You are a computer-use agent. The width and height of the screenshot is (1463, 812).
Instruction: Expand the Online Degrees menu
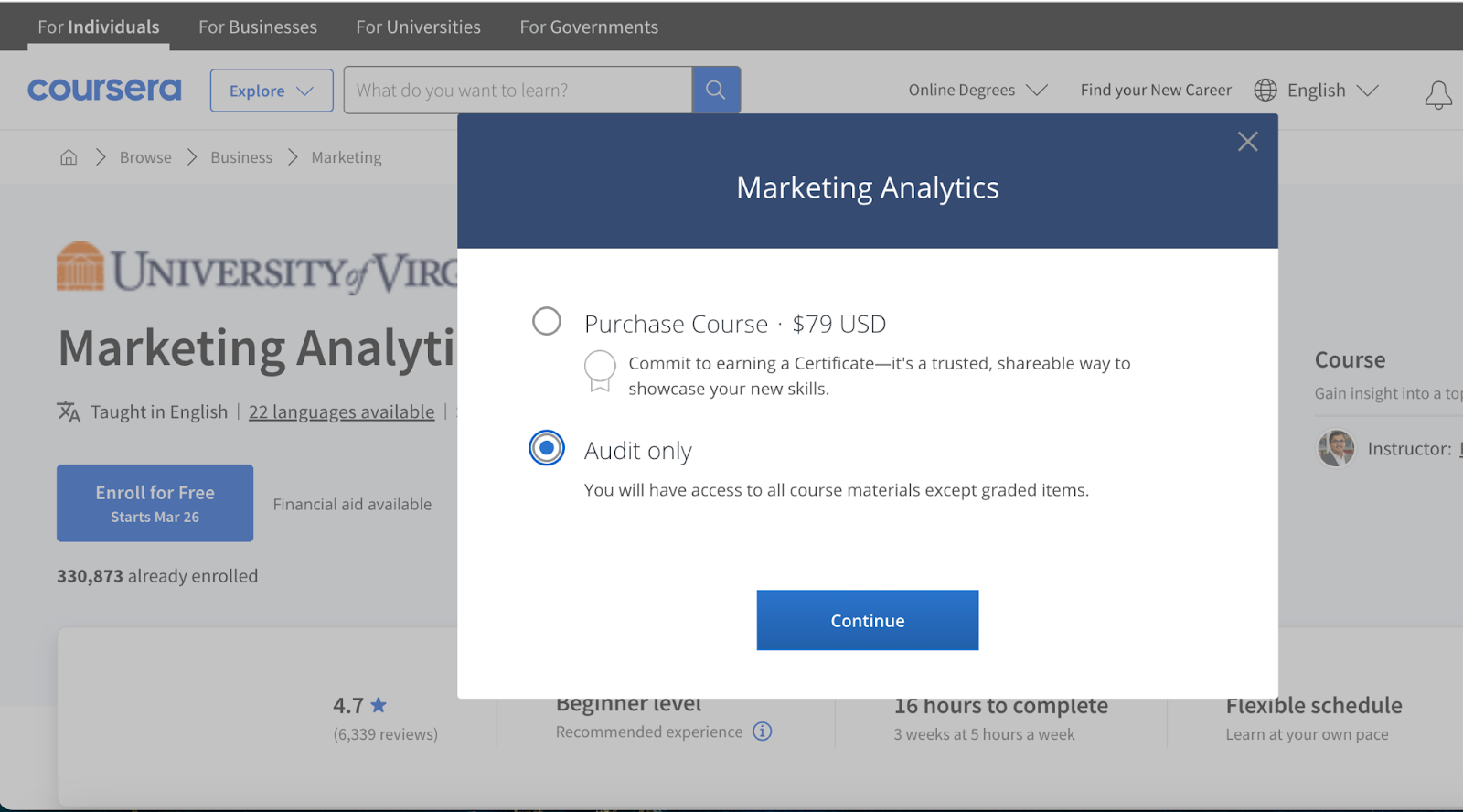[x=977, y=90]
